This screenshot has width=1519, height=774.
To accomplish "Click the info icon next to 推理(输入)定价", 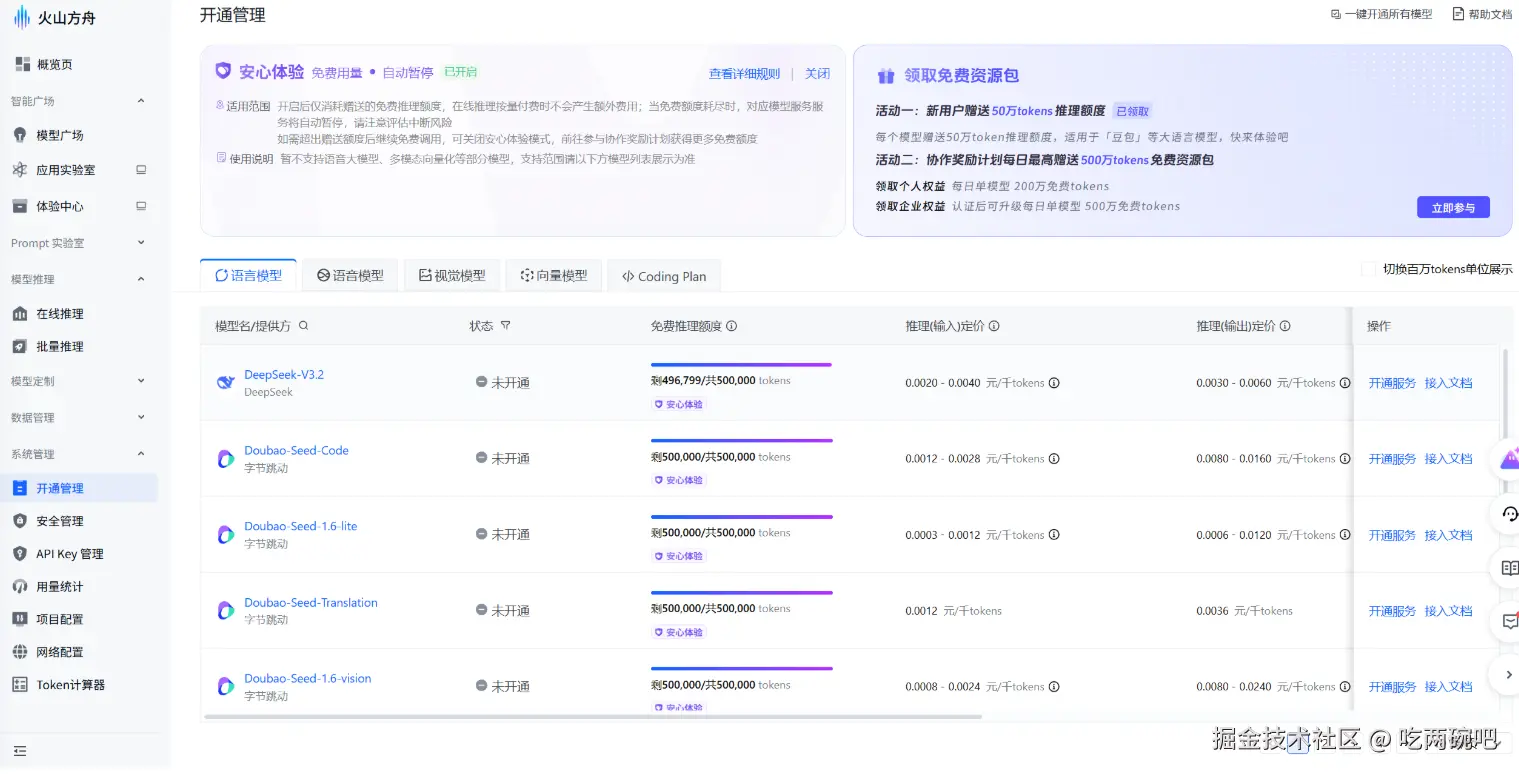I will coord(994,326).
